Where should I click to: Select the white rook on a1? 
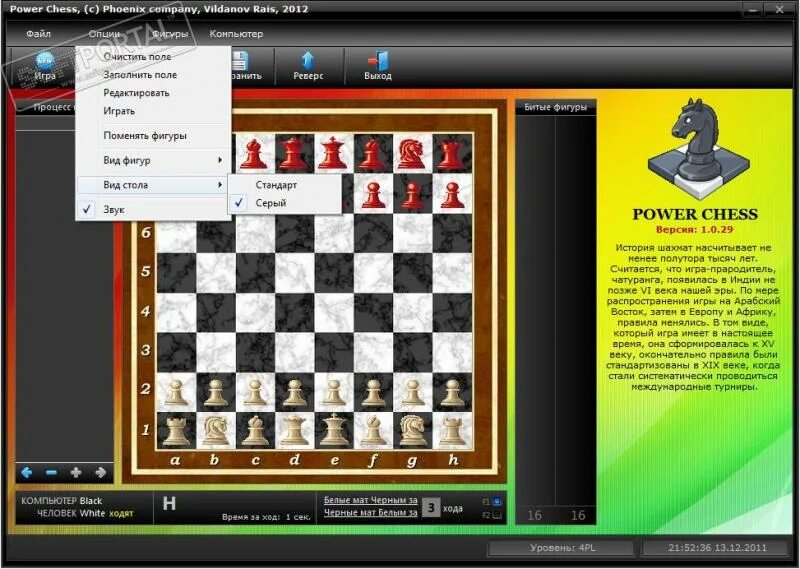tap(176, 430)
